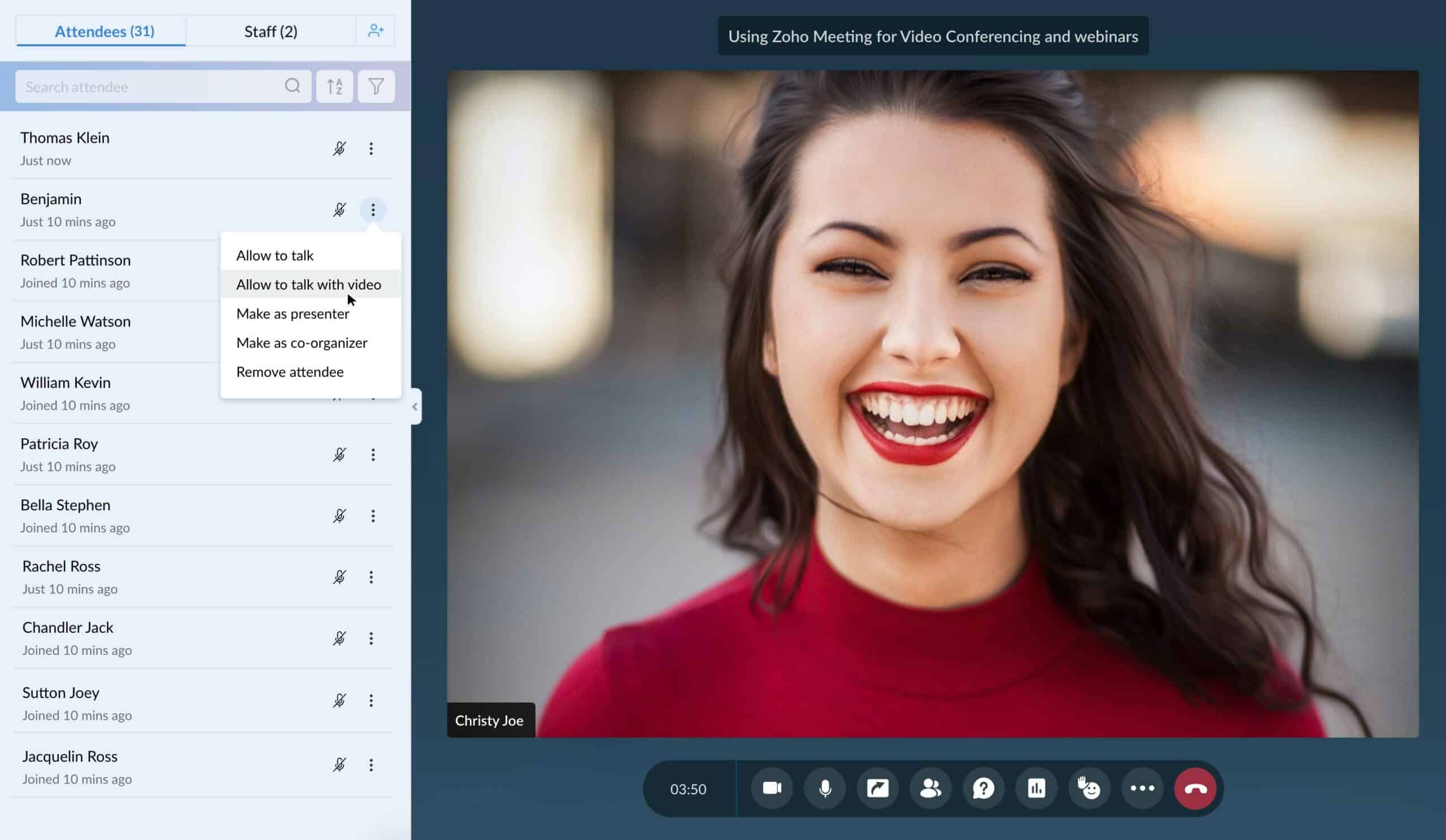Toggle the microphone mute button
Image resolution: width=1446 pixels, height=840 pixels.
point(824,789)
